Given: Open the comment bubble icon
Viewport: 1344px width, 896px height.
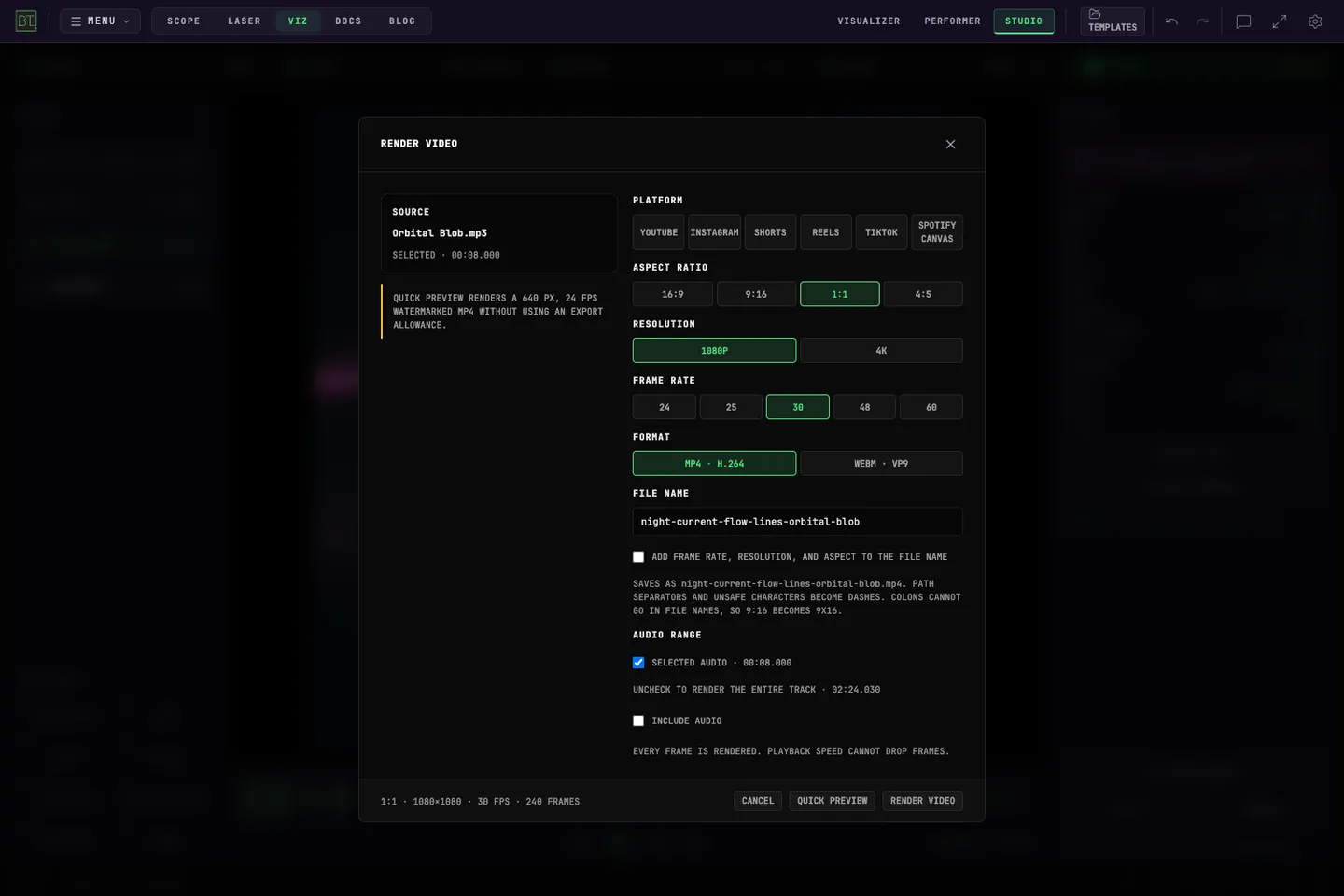Looking at the screenshot, I should 1243,21.
